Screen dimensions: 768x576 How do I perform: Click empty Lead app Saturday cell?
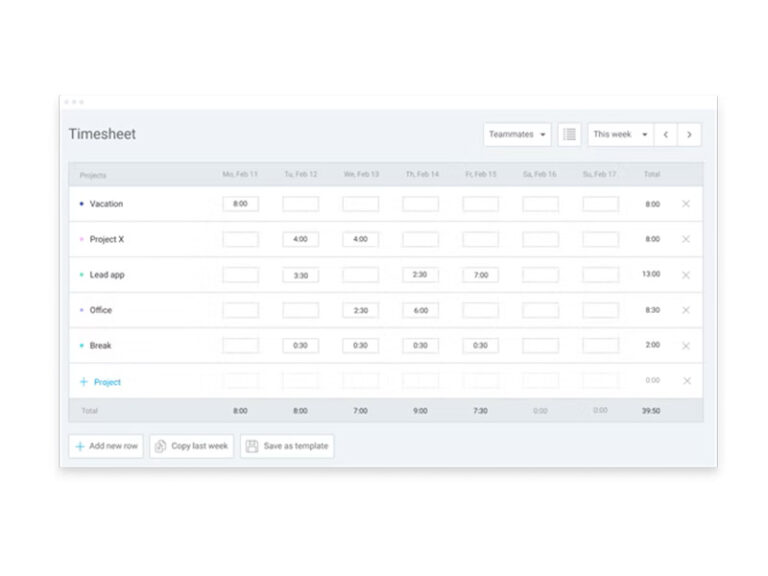tap(540, 275)
